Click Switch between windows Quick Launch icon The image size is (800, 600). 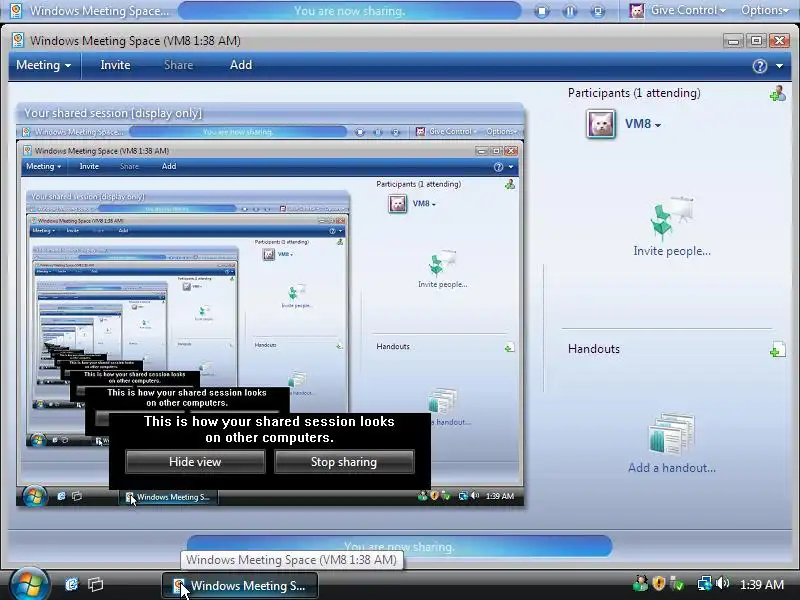coord(95,584)
